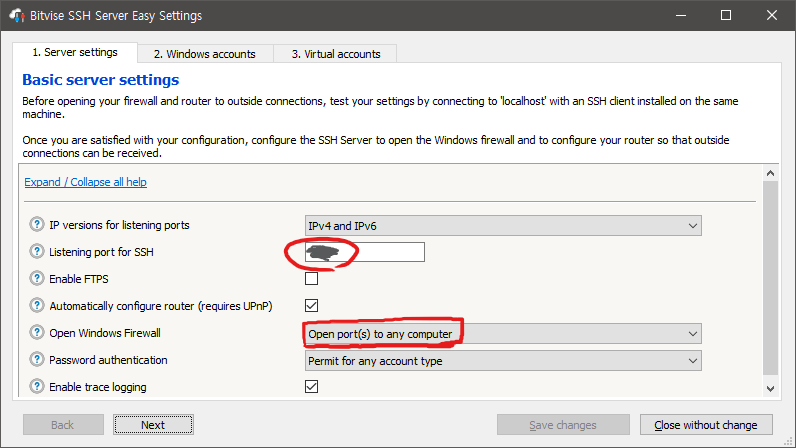
Task: Click the Basic server settings heading
Action: tap(101, 80)
